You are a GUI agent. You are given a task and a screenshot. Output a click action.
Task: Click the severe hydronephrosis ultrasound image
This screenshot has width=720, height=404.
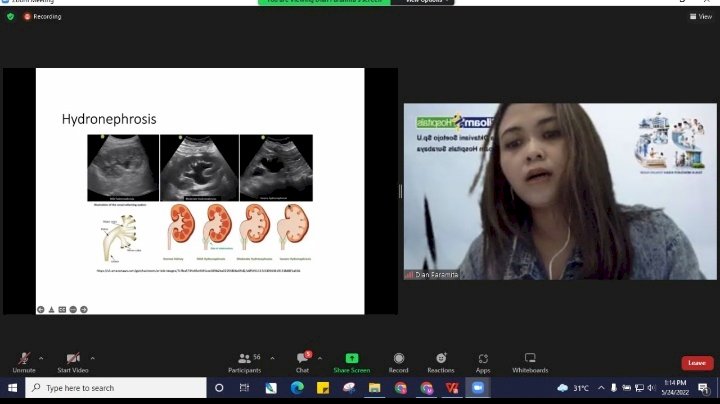click(276, 168)
